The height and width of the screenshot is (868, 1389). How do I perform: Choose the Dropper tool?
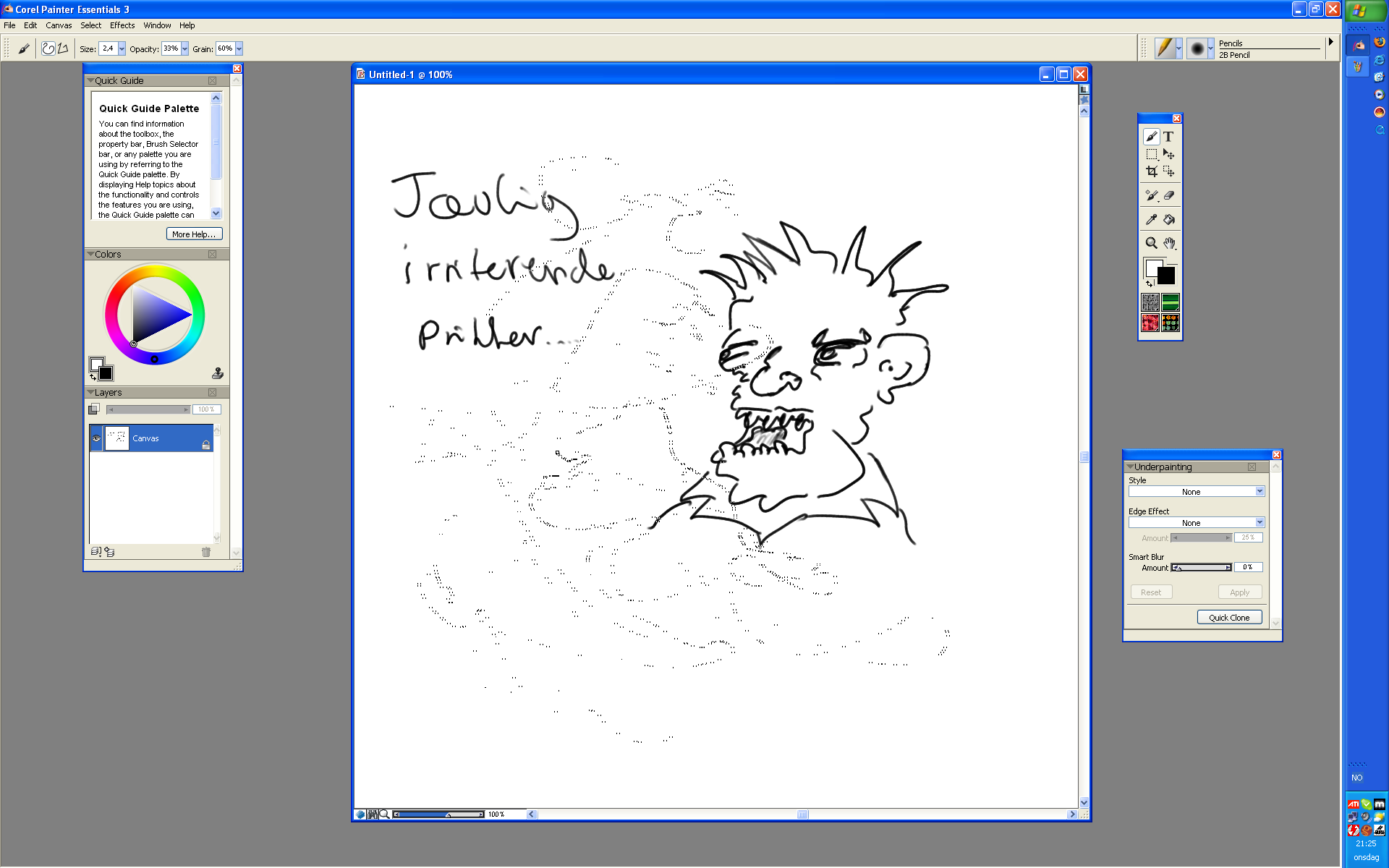[x=1151, y=219]
